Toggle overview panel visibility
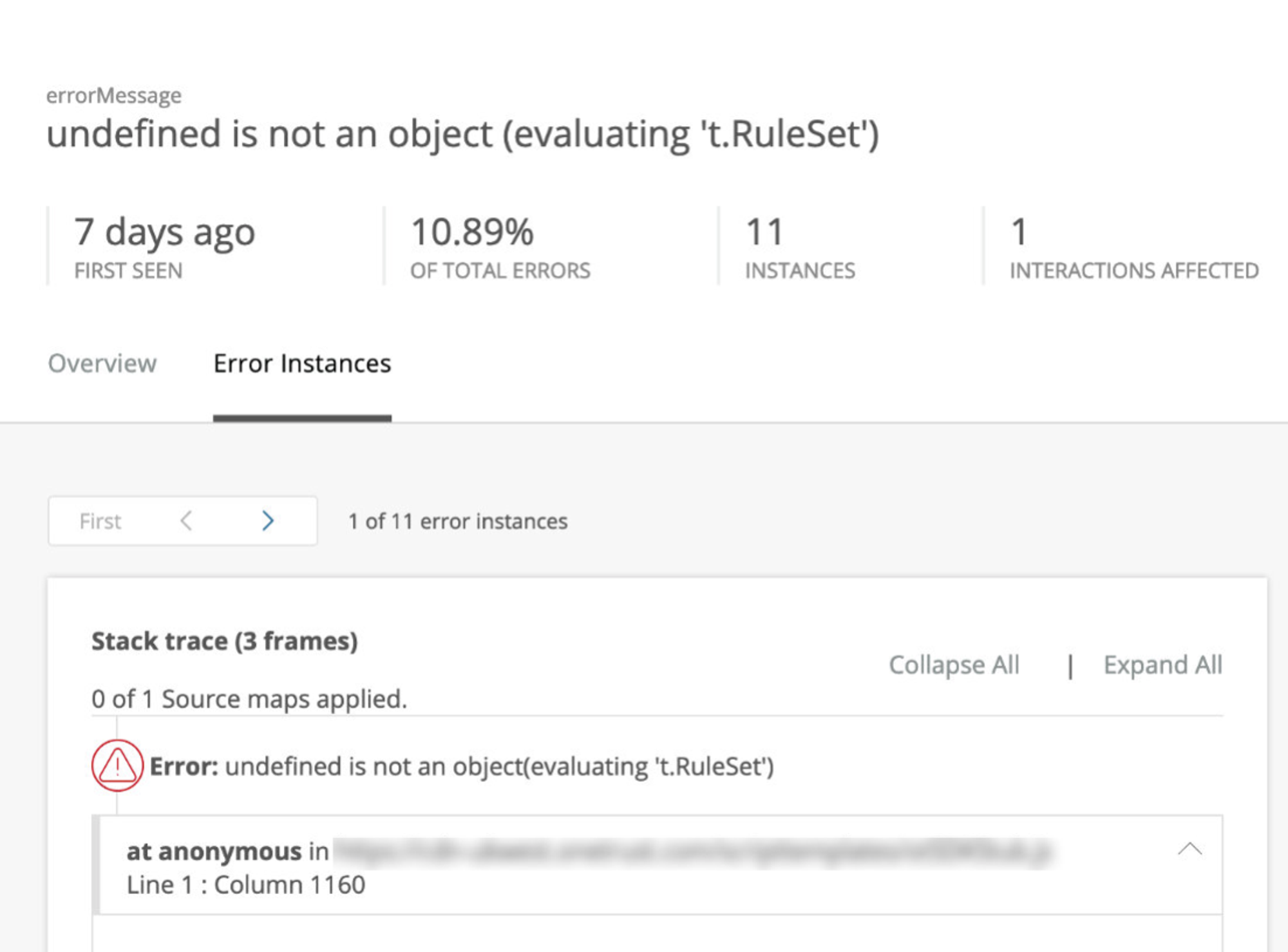Viewport: 1288px width, 952px height. [x=102, y=363]
